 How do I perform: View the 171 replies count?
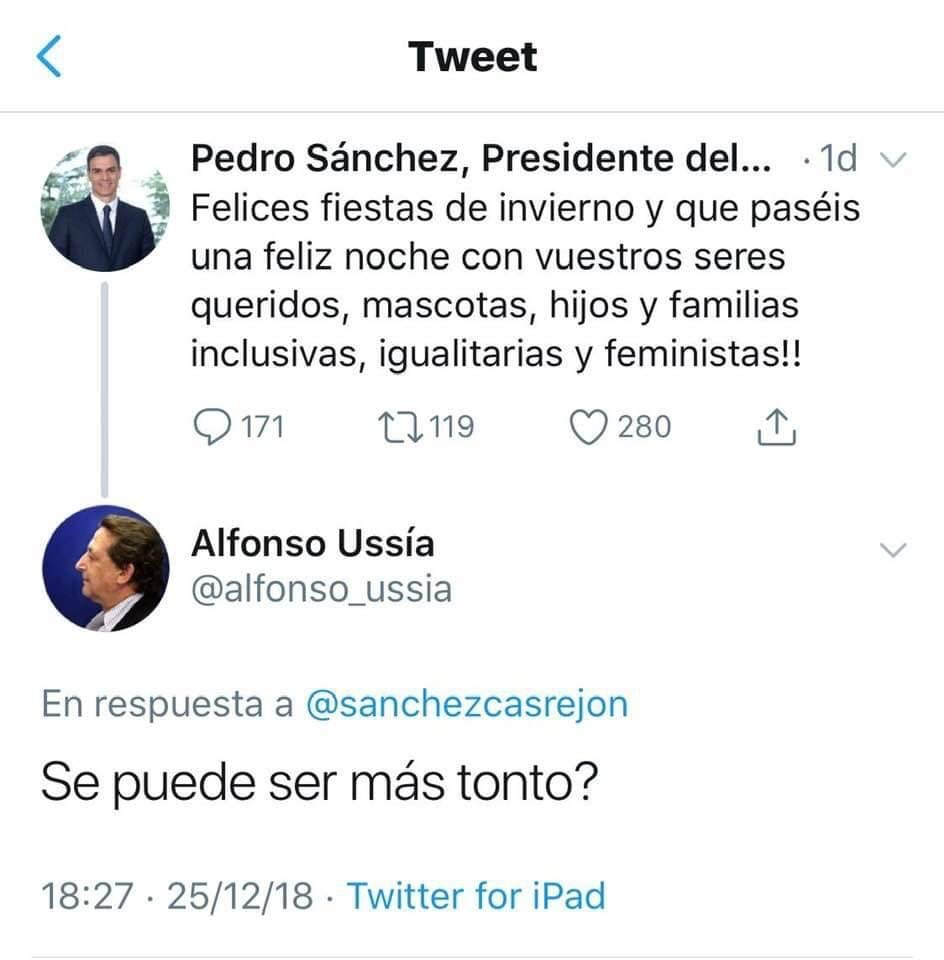point(264,427)
